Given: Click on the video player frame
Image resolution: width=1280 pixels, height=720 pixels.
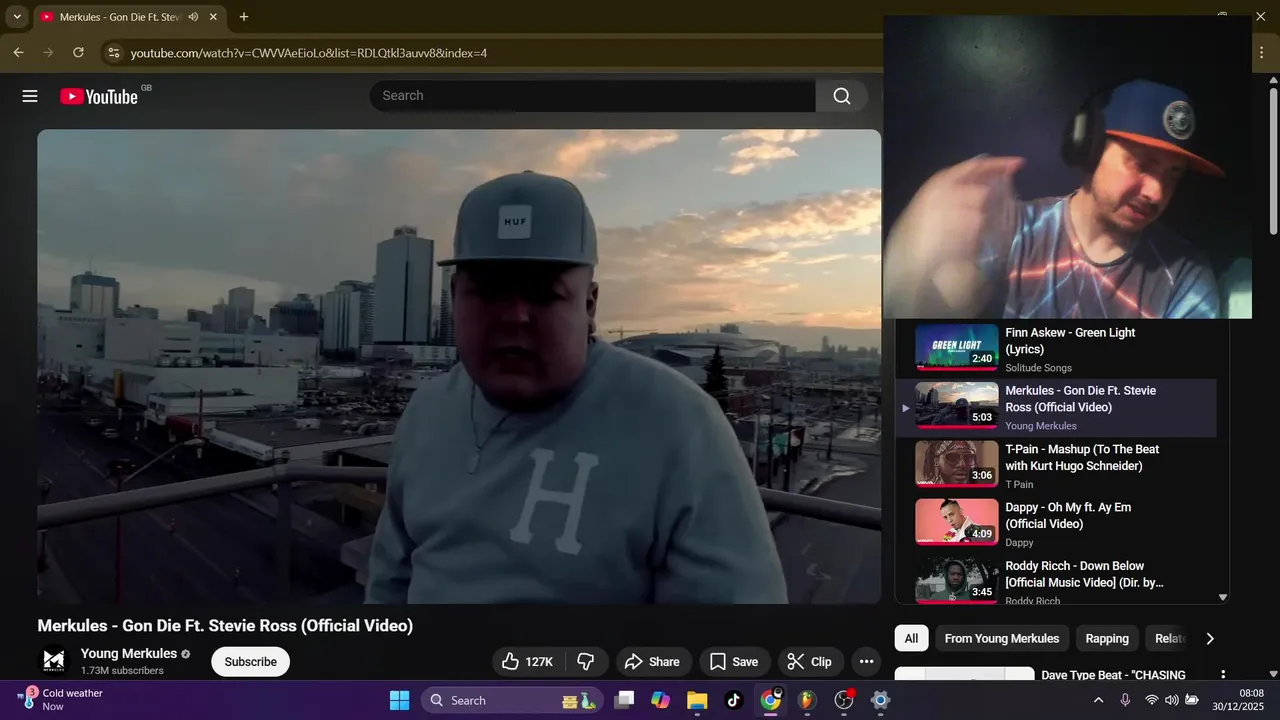Looking at the screenshot, I should click(459, 366).
